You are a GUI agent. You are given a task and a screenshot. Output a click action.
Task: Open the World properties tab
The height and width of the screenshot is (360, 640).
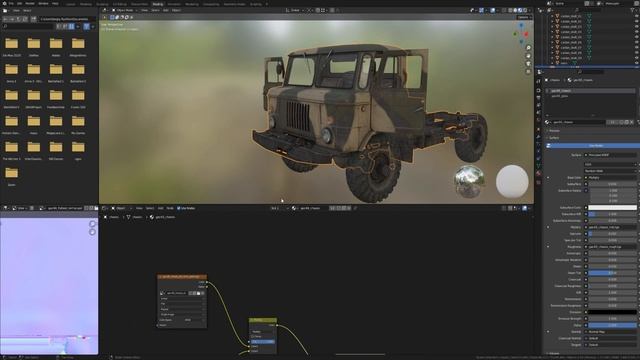tap(539, 121)
